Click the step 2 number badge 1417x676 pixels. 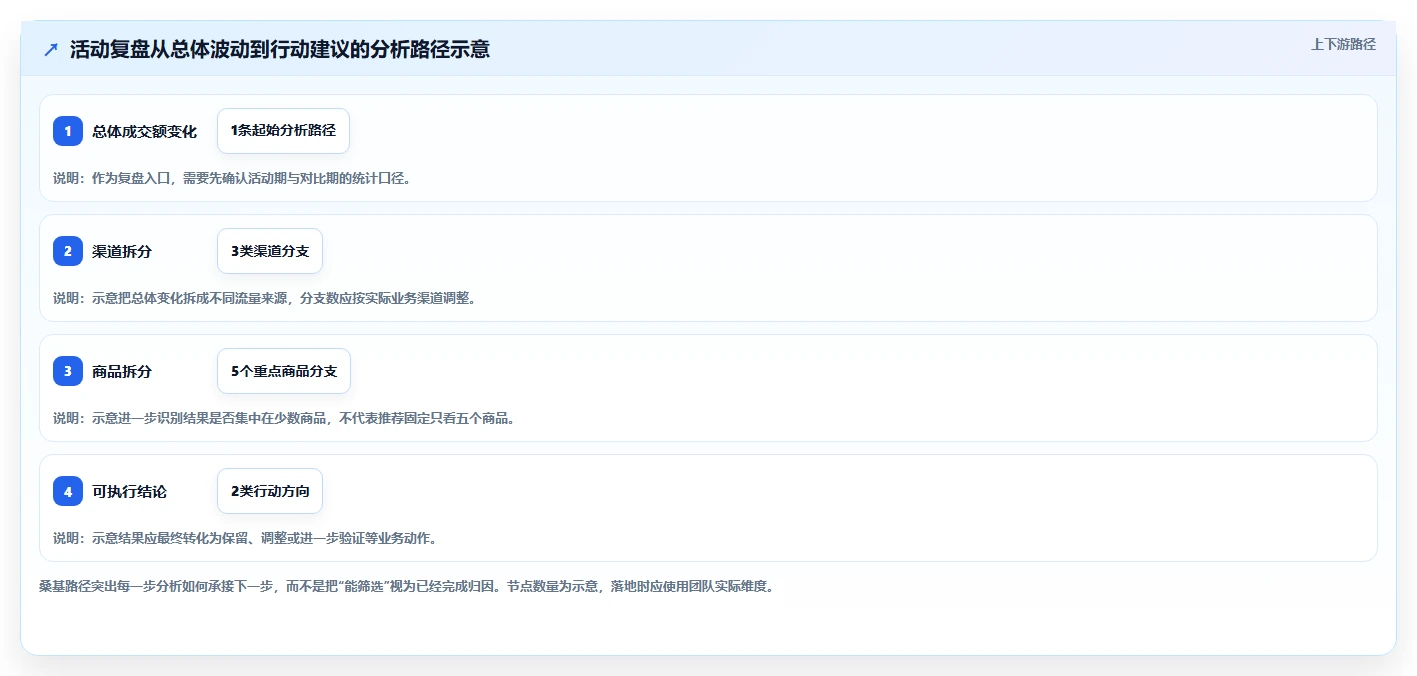[68, 251]
